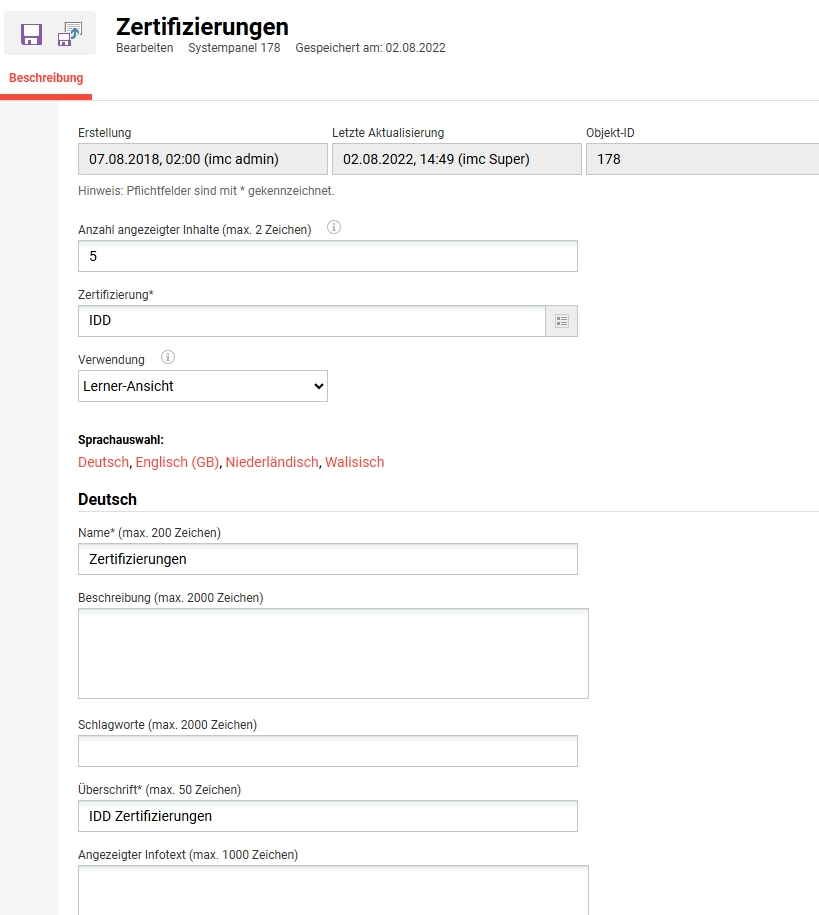Click the 'Bearbeiten' header text
This screenshot has height=915, width=819.
[145, 48]
